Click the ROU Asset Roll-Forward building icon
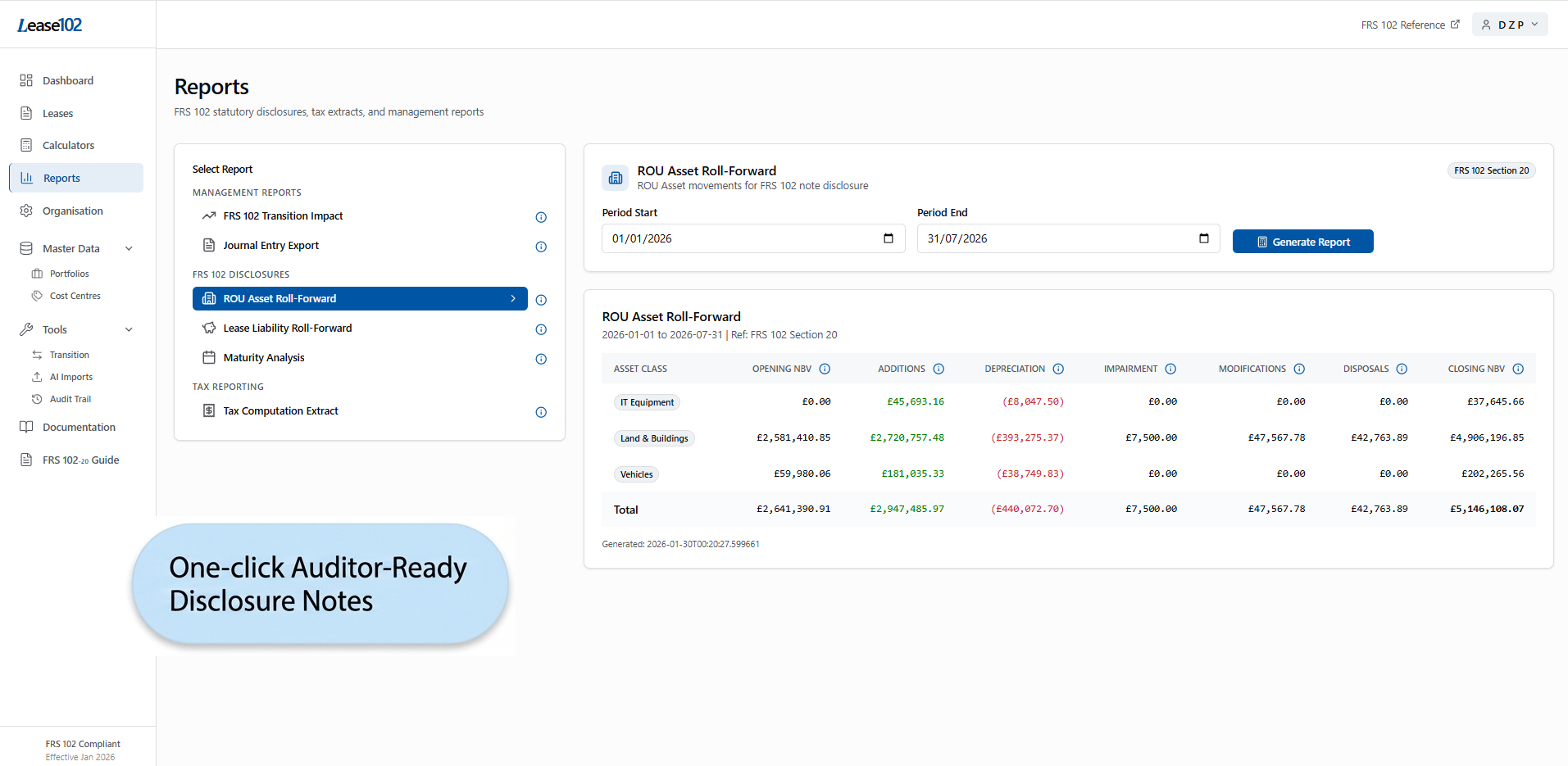Screen dimensions: 1568x766 [x=616, y=178]
